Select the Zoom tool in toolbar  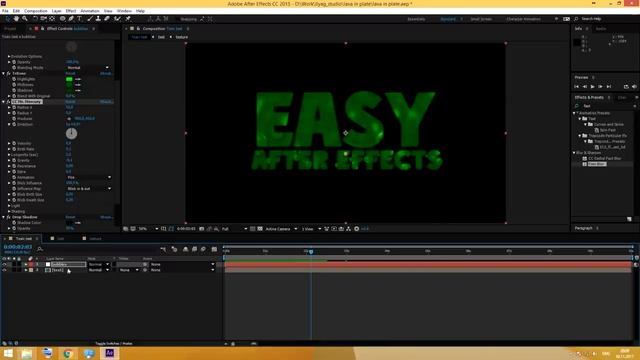click(25, 19)
